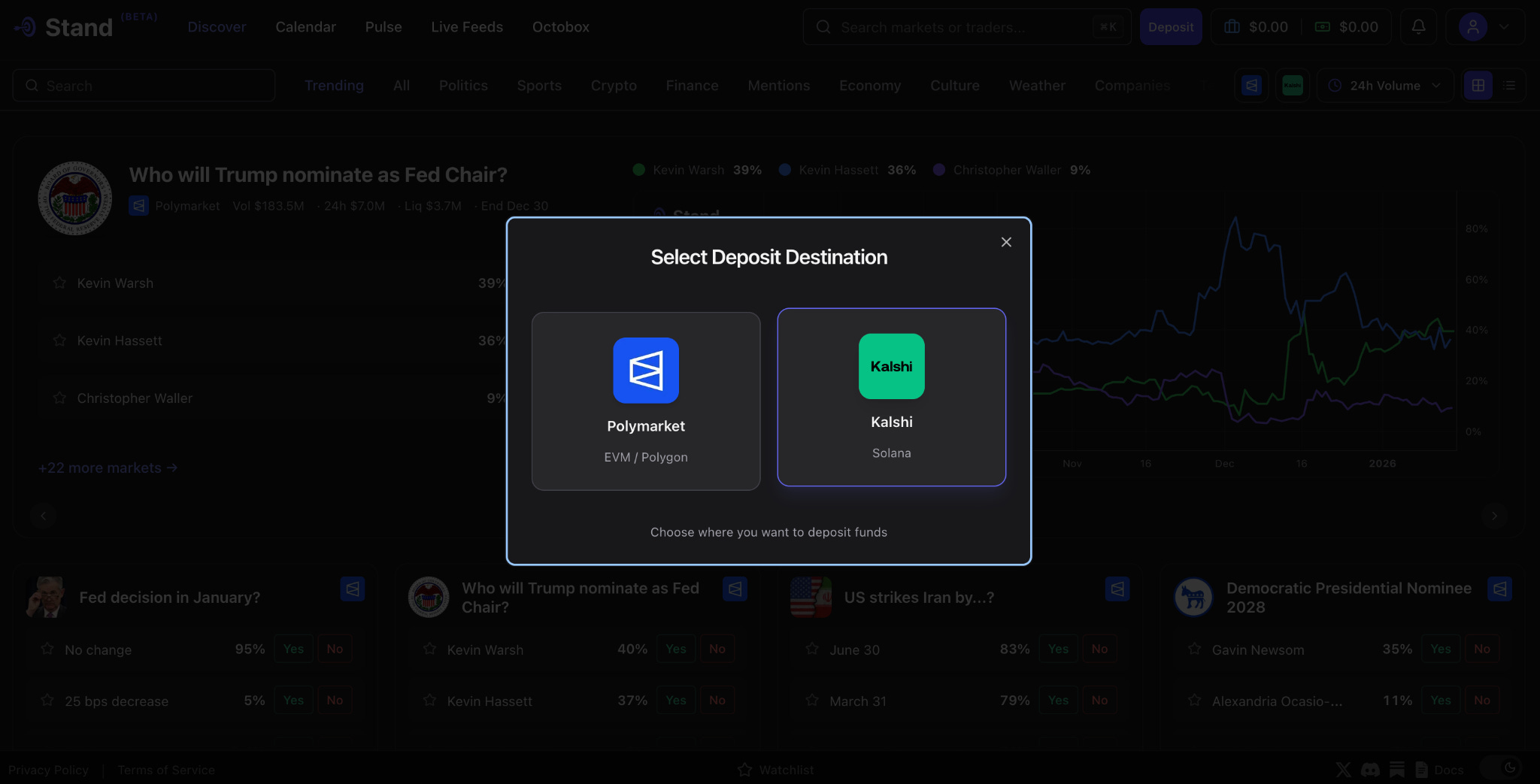Select the Politics category
Screen dimensions: 1540x784
pyautogui.click(x=463, y=86)
